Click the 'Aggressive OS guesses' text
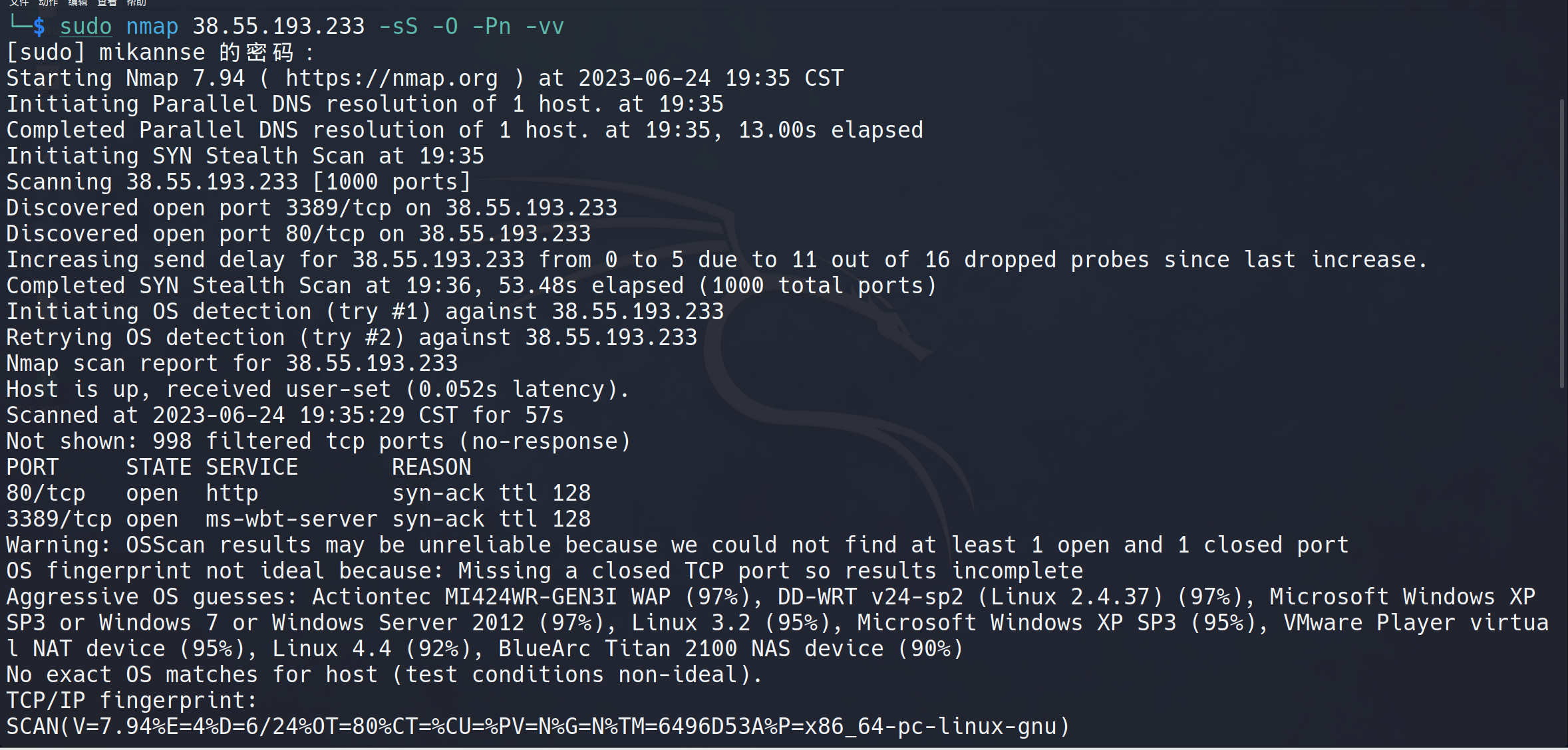1568x750 pixels. click(x=152, y=597)
